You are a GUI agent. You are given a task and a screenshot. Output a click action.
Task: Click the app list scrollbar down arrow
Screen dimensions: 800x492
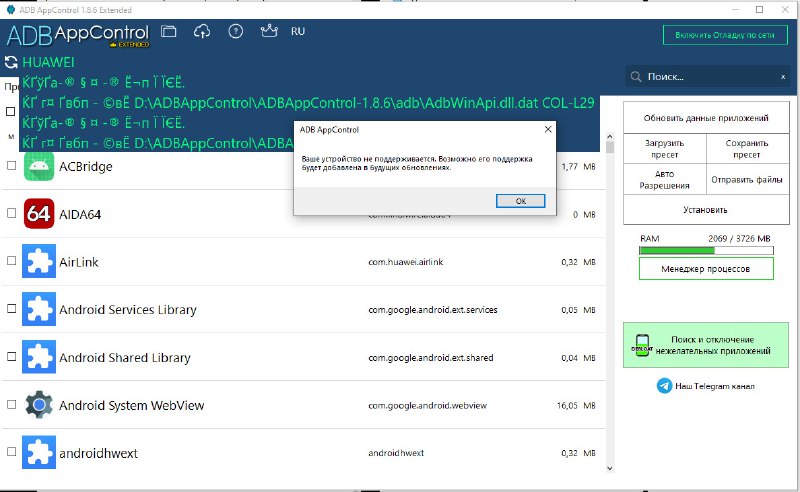(610, 468)
